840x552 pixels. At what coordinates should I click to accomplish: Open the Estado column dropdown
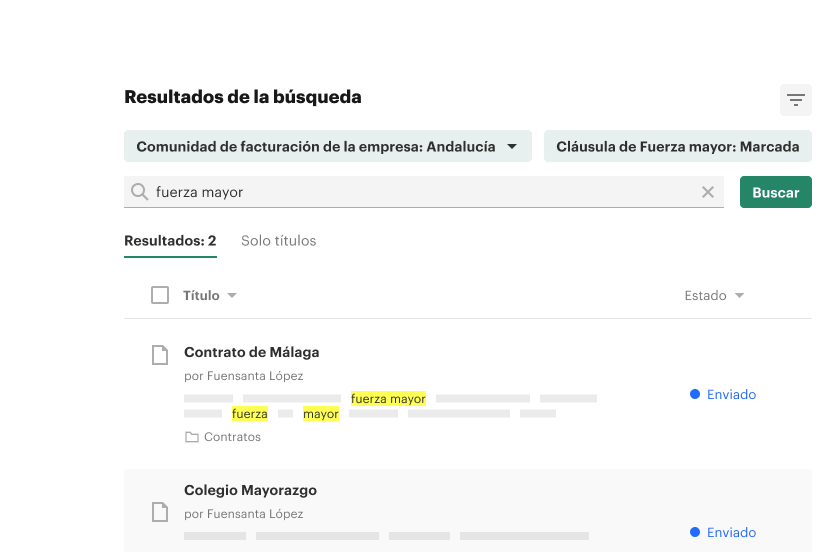point(739,295)
